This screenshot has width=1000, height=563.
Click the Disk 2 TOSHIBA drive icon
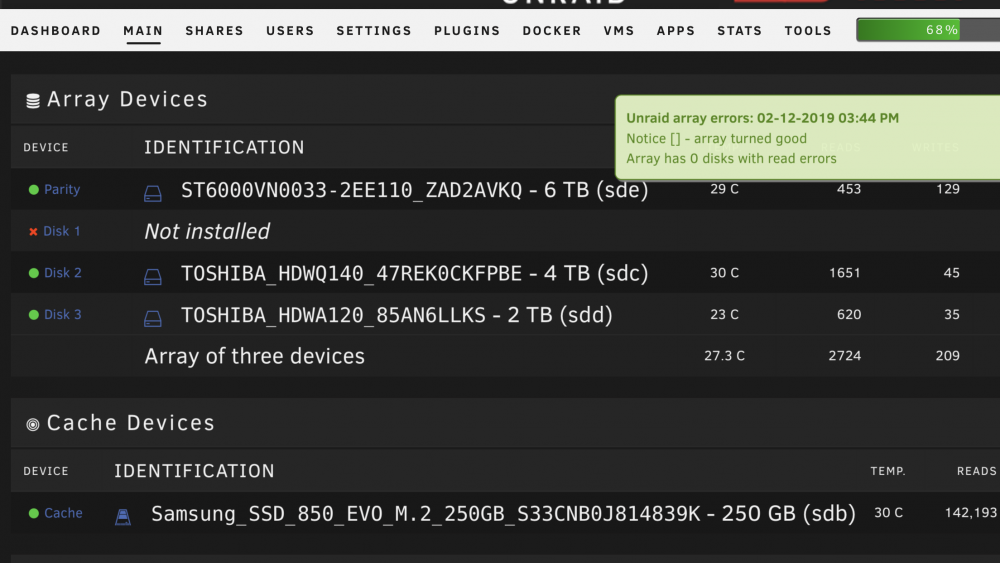point(152,276)
